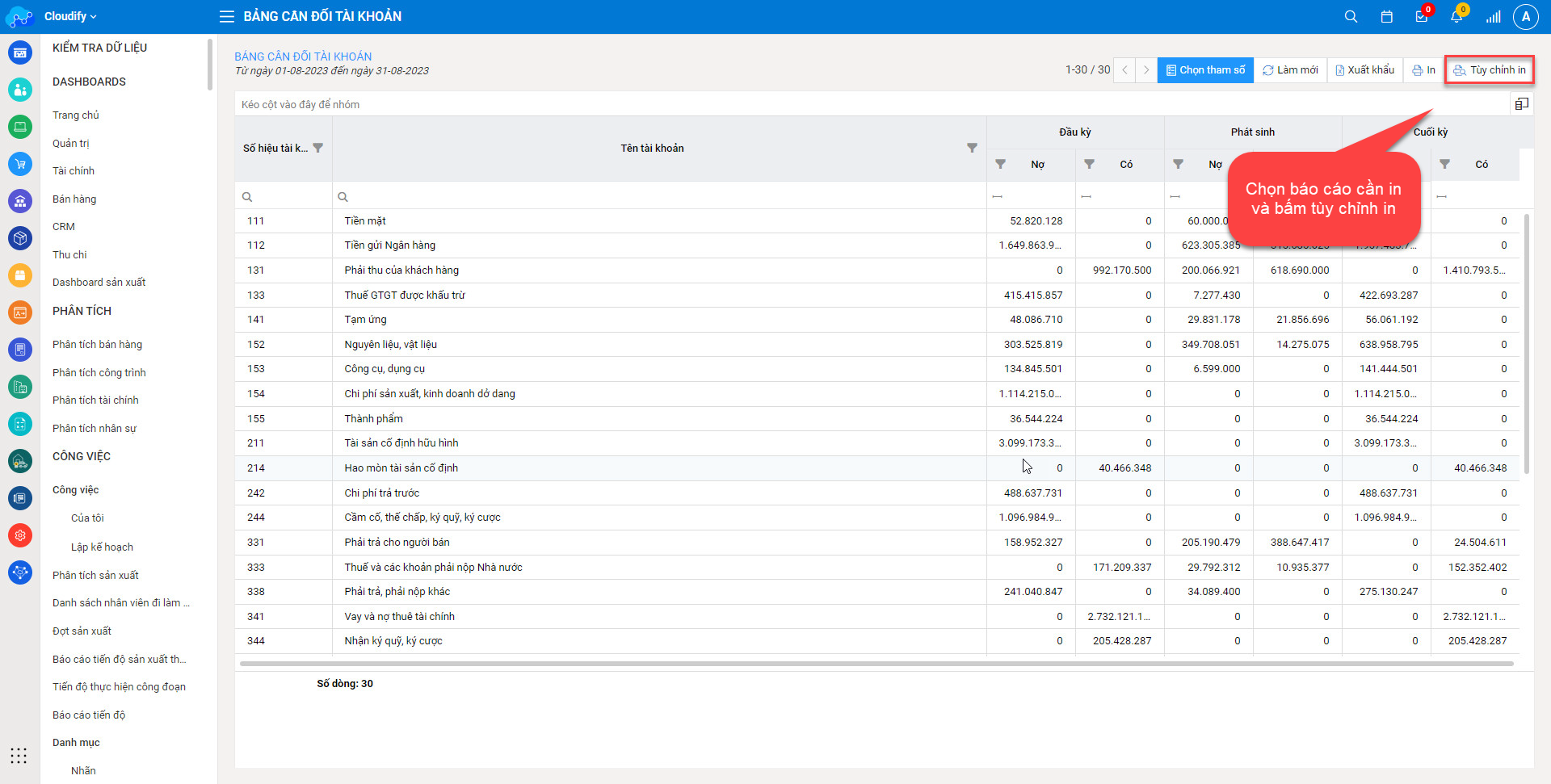
Task: Click the Cloudify logo
Action: click(19, 16)
